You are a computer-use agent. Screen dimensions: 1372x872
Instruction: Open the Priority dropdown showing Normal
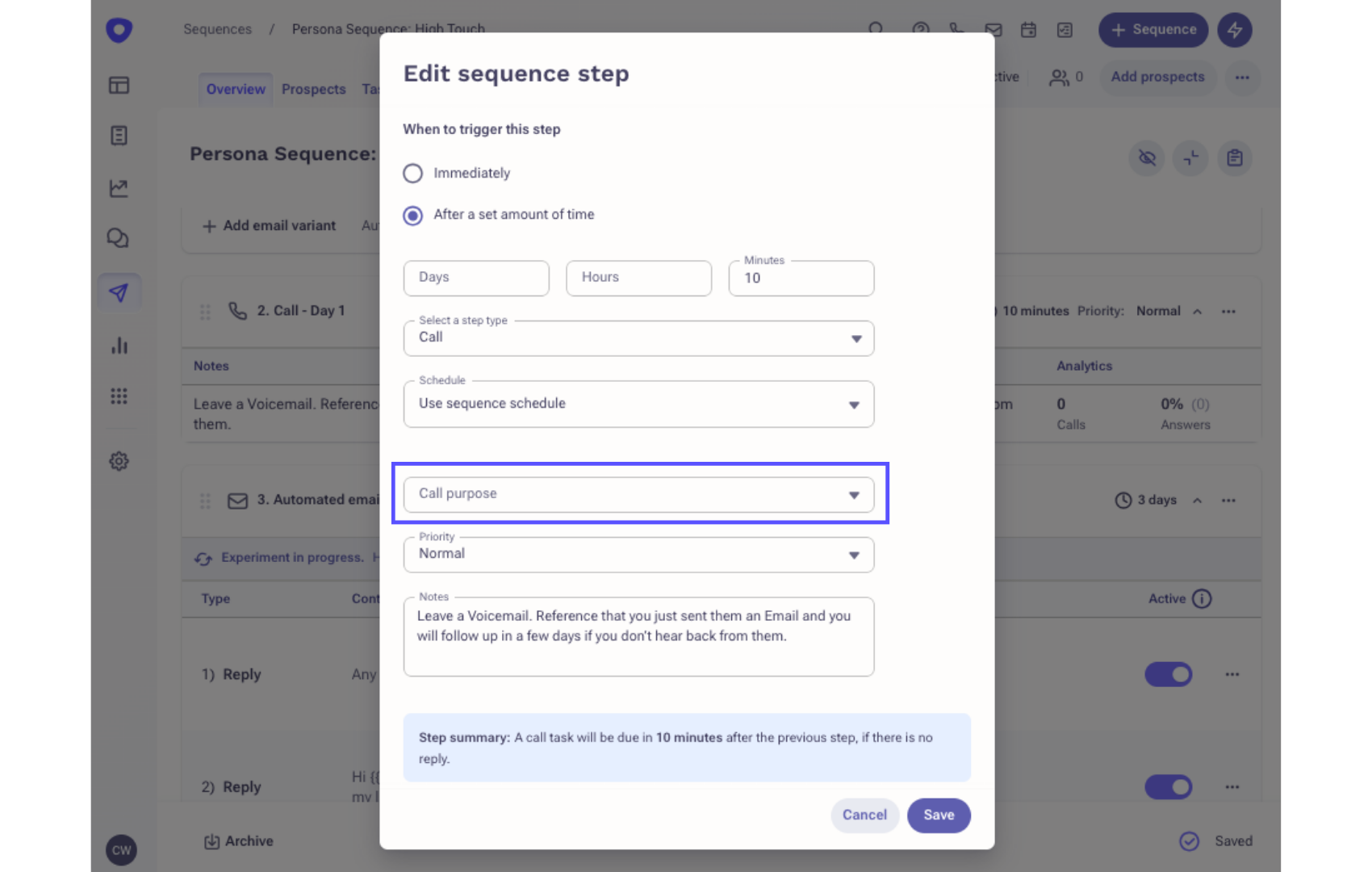[638, 555]
